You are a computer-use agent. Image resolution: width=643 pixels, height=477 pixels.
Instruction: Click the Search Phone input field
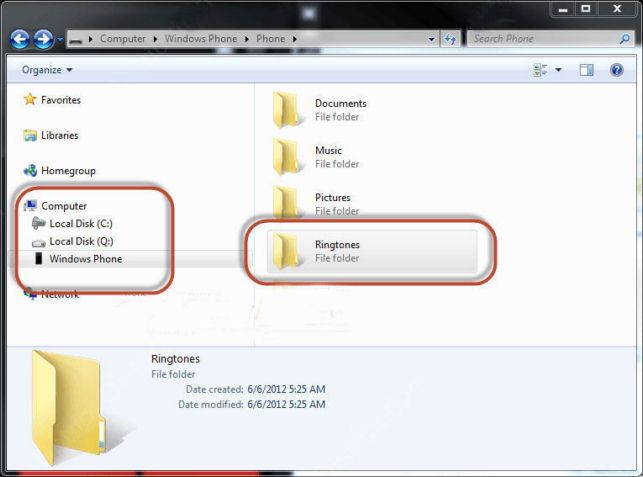[x=543, y=39]
